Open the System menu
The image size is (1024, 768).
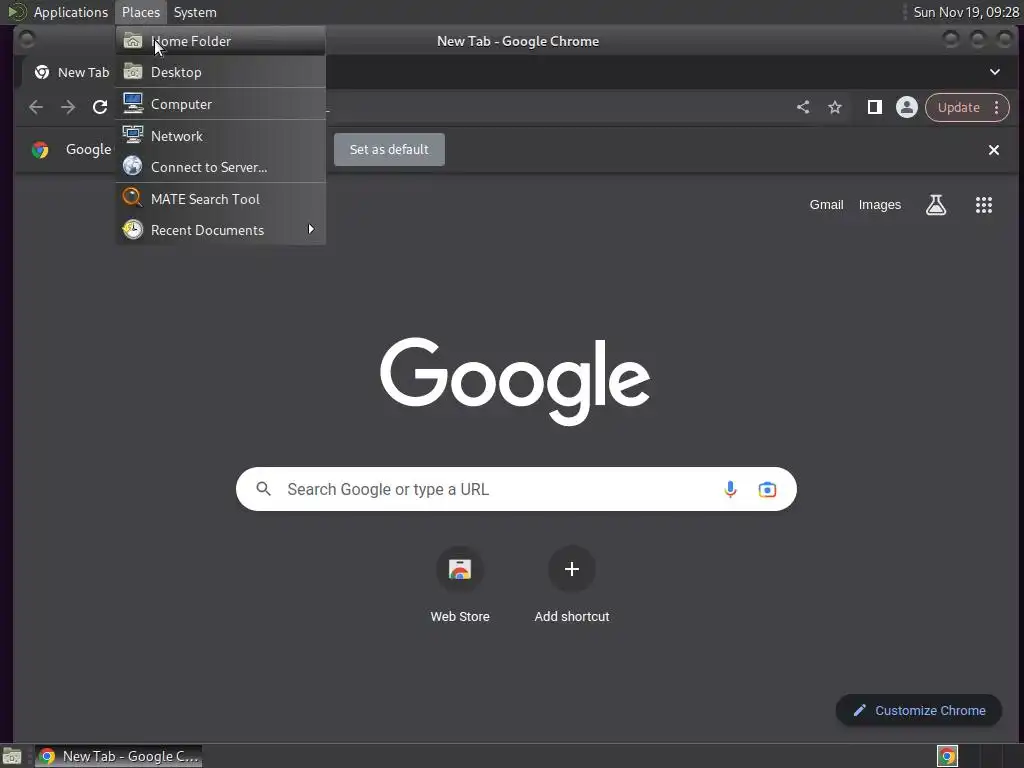click(195, 12)
